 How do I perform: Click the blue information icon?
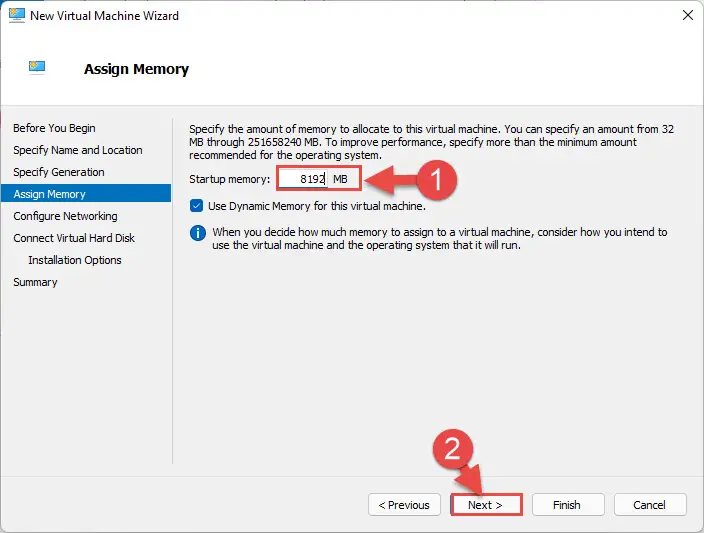point(198,233)
